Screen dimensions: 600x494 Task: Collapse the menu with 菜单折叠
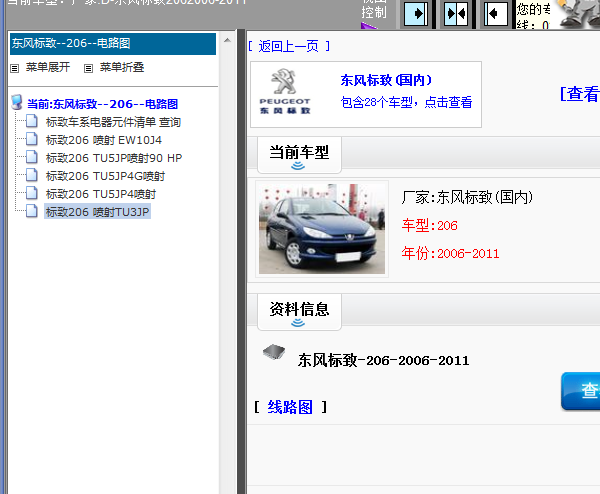(122, 67)
